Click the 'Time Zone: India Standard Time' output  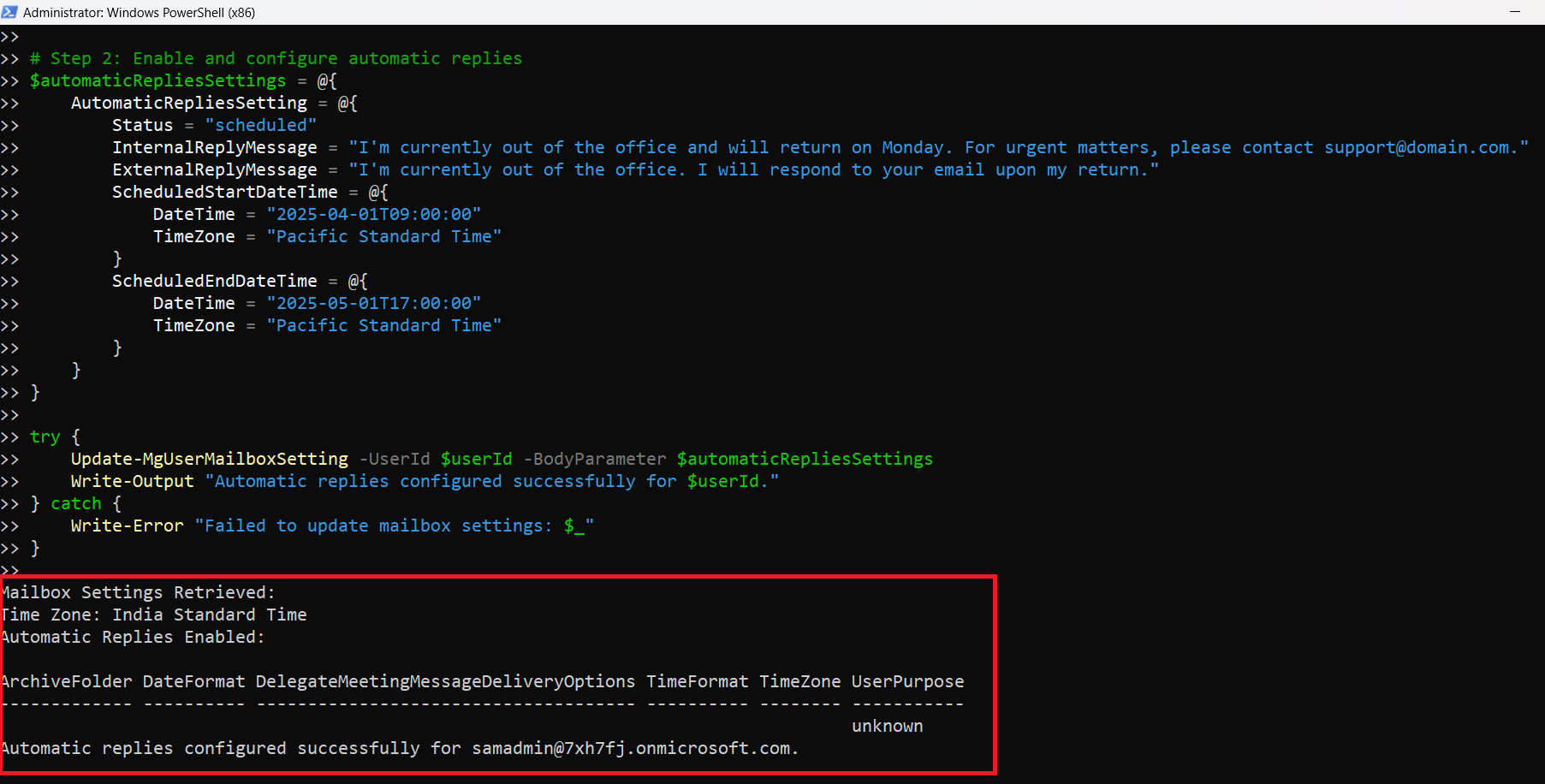(x=154, y=615)
